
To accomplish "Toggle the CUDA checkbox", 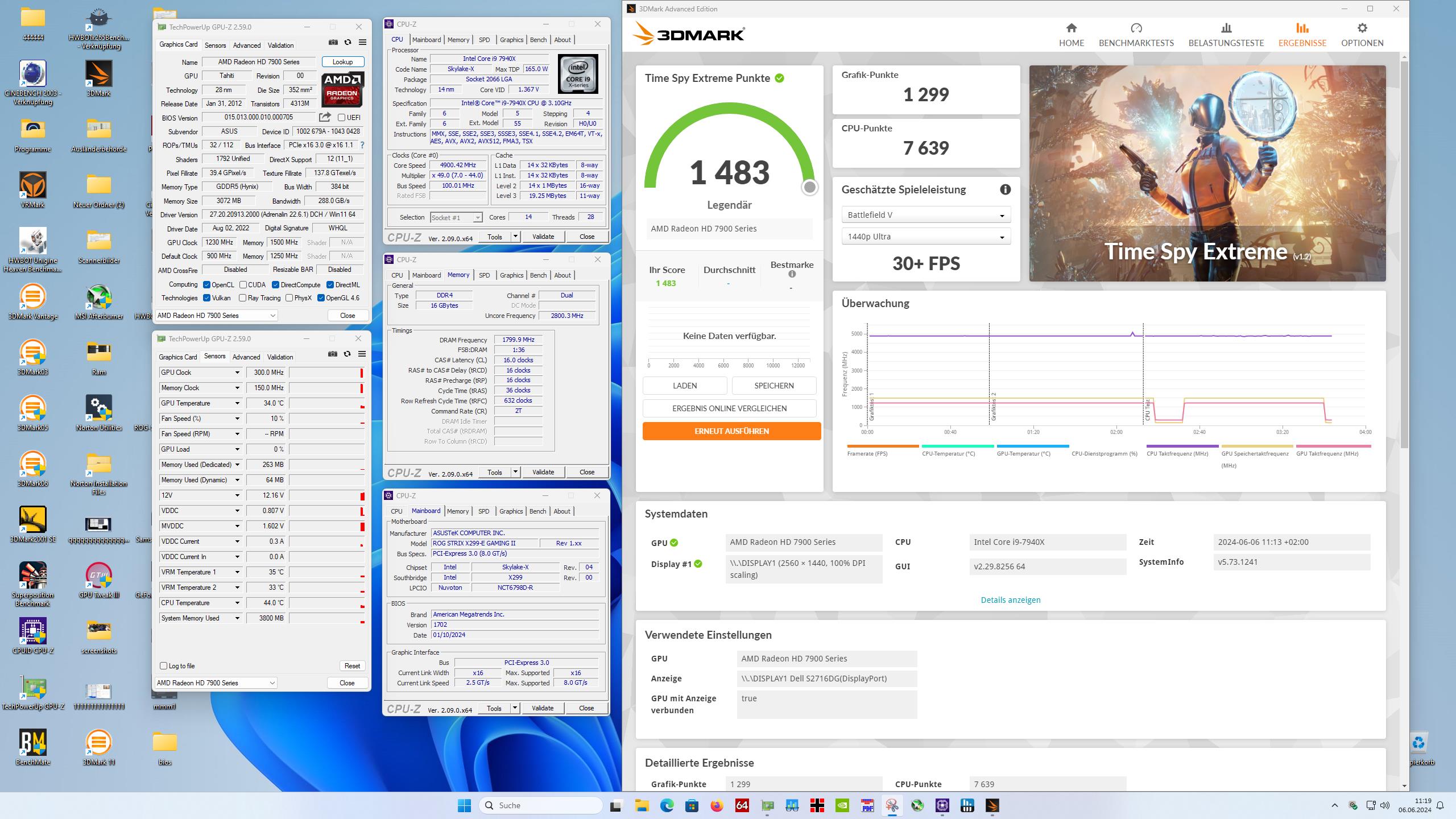I will (x=243, y=285).
